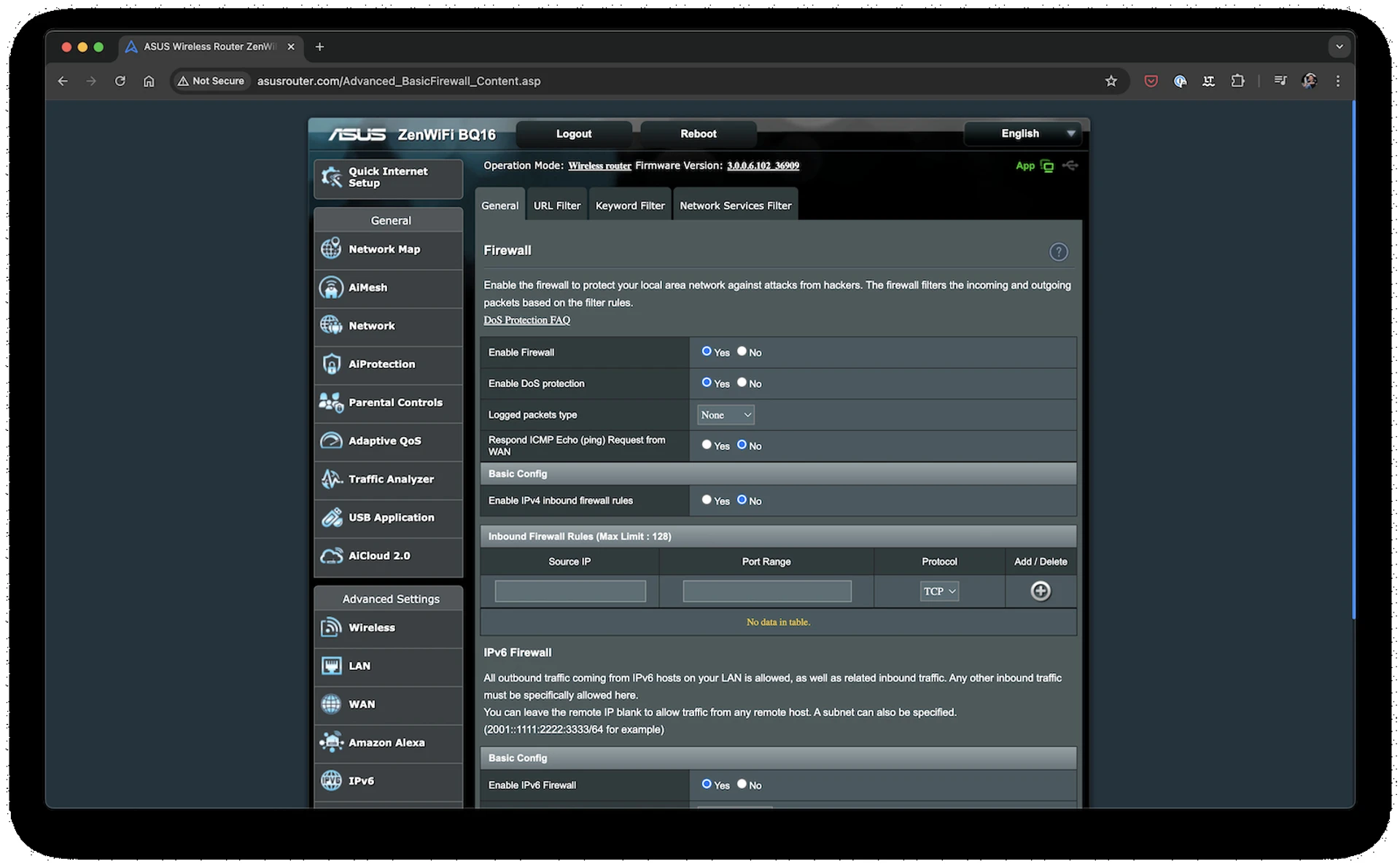The width and height of the screenshot is (1400, 867).
Task: Open Quick Internet Setup wizard icon
Action: (332, 177)
